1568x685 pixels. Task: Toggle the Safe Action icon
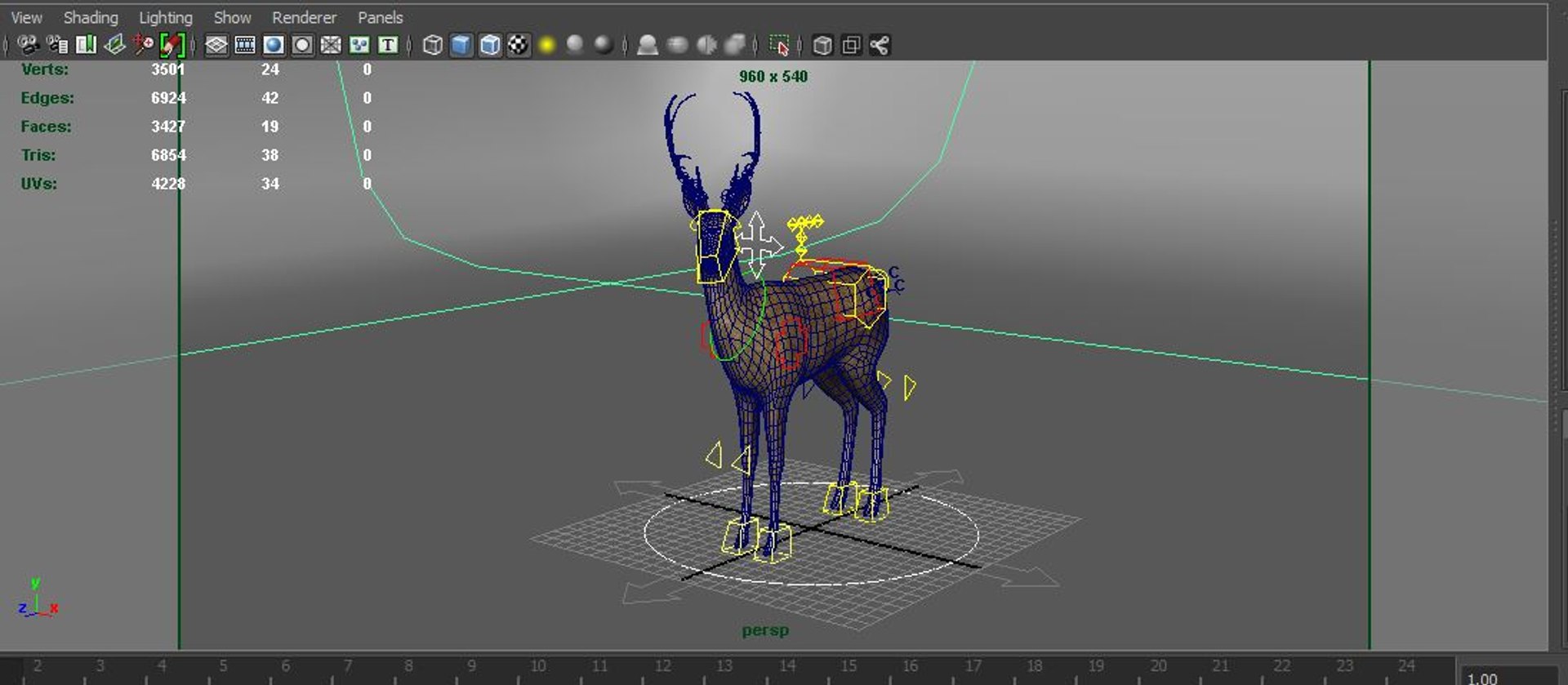[x=359, y=45]
